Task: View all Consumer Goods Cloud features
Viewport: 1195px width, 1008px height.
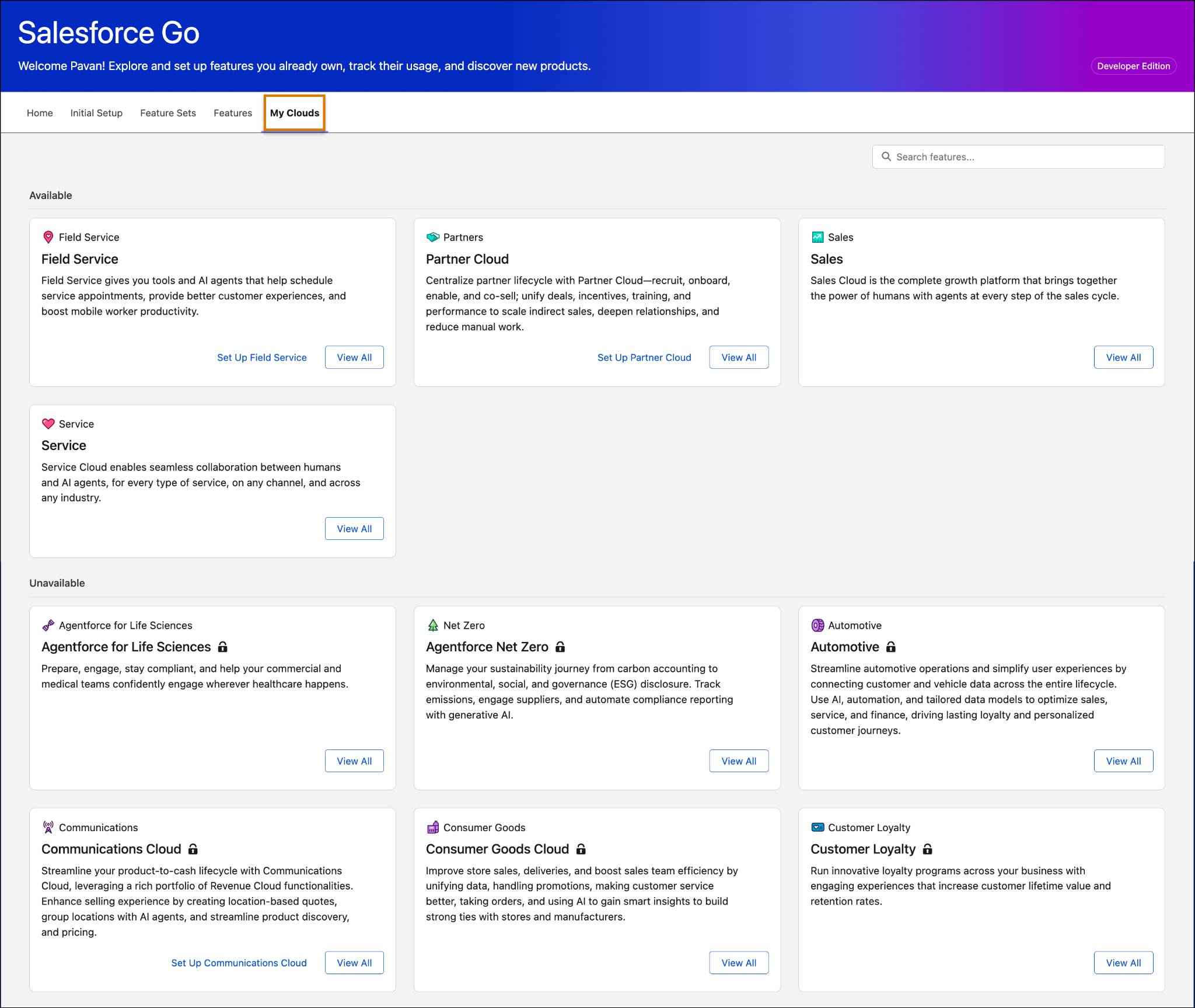Action: (x=739, y=962)
